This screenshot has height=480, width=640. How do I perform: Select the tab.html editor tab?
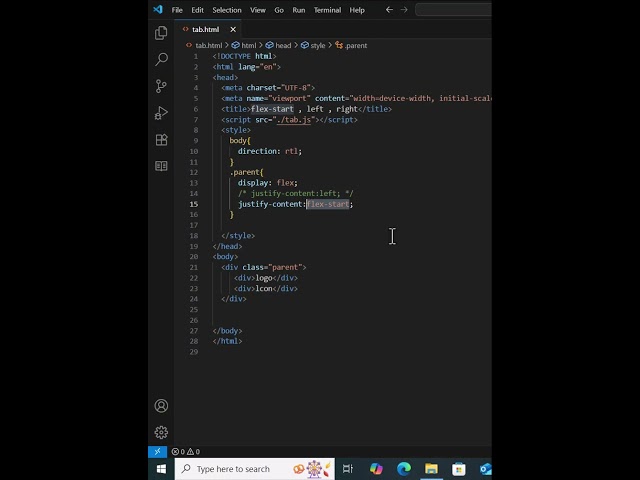coord(206,29)
